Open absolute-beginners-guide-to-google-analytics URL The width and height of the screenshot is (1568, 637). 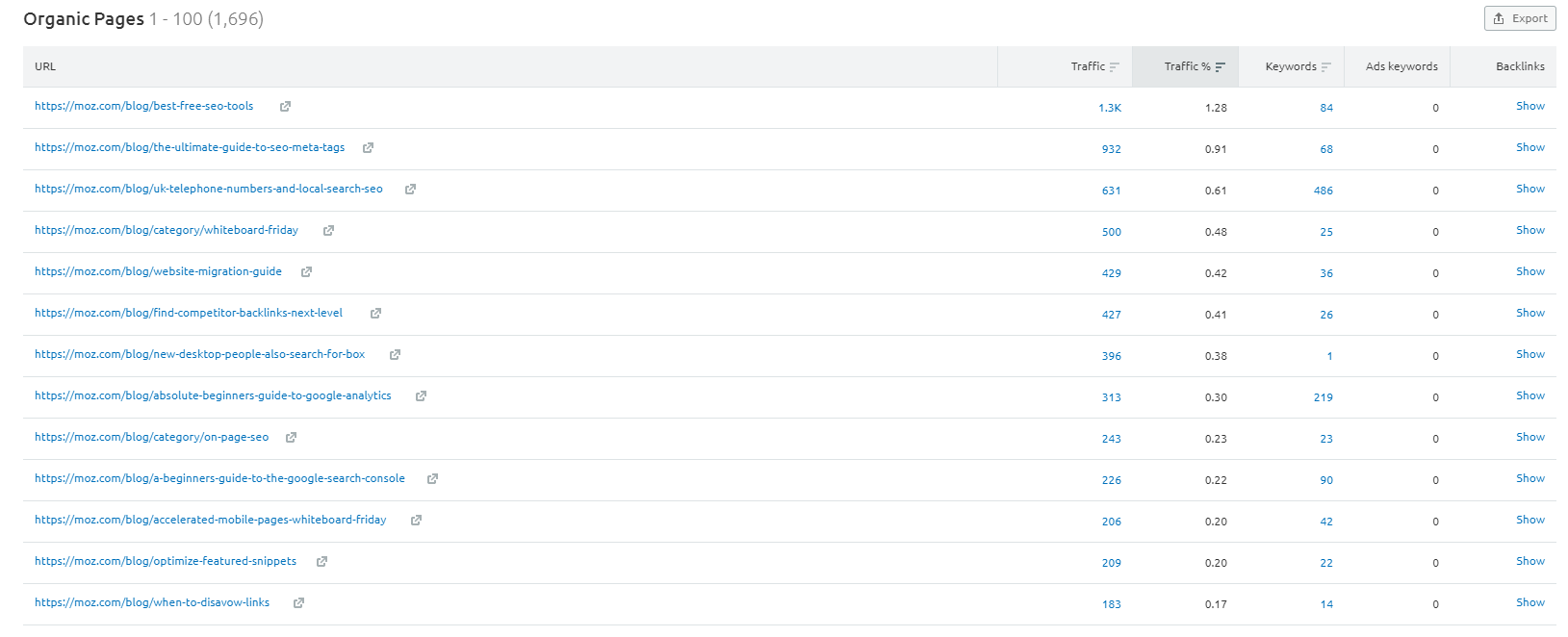click(x=213, y=395)
